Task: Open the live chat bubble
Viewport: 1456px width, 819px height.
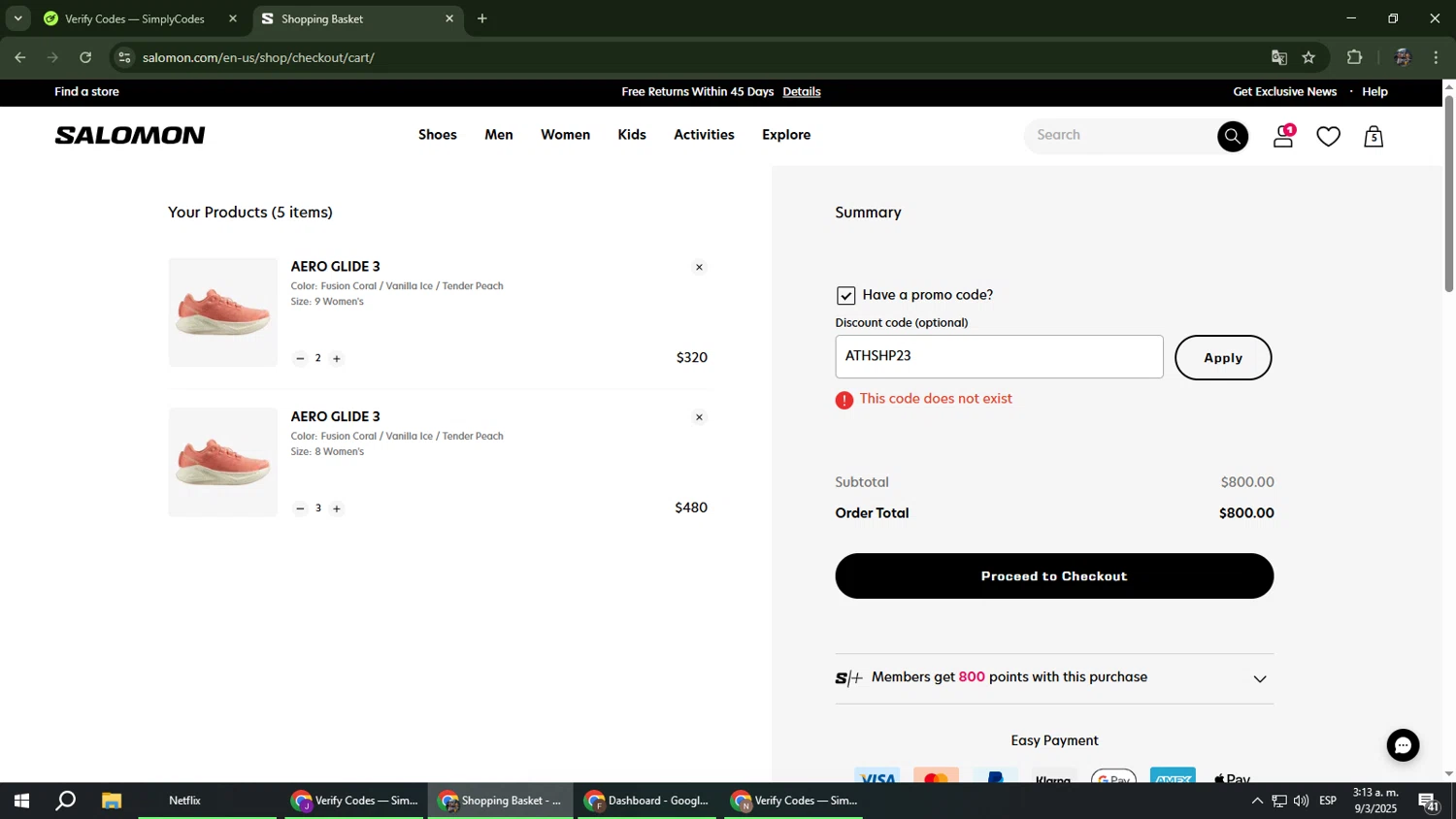Action: (1403, 745)
